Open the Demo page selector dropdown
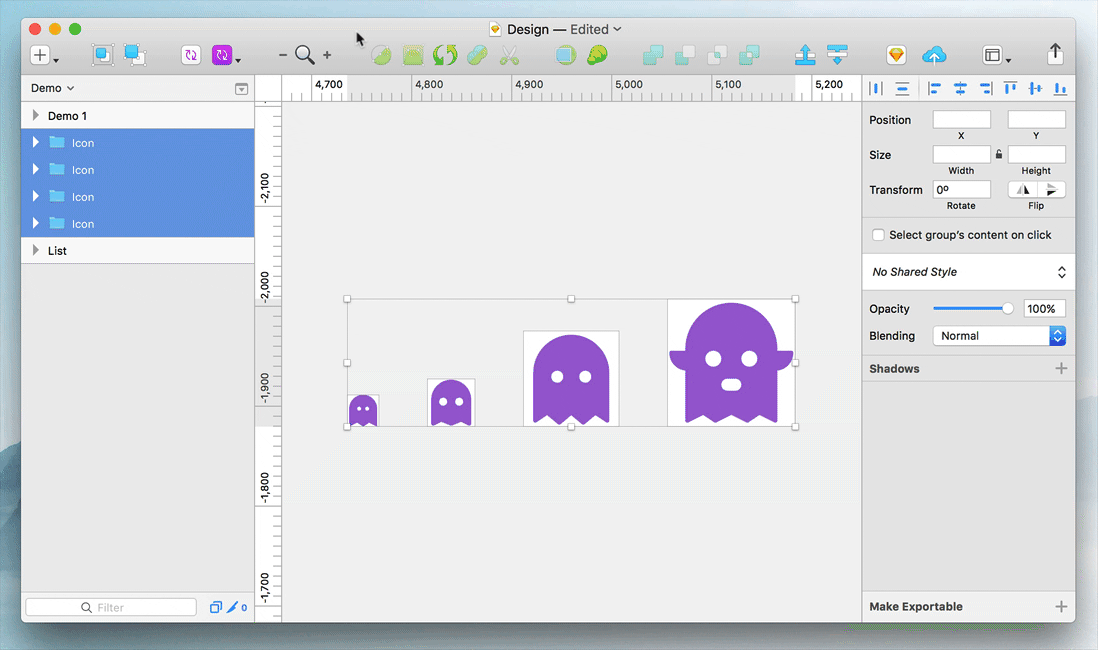This screenshot has width=1098, height=650. 53,88
